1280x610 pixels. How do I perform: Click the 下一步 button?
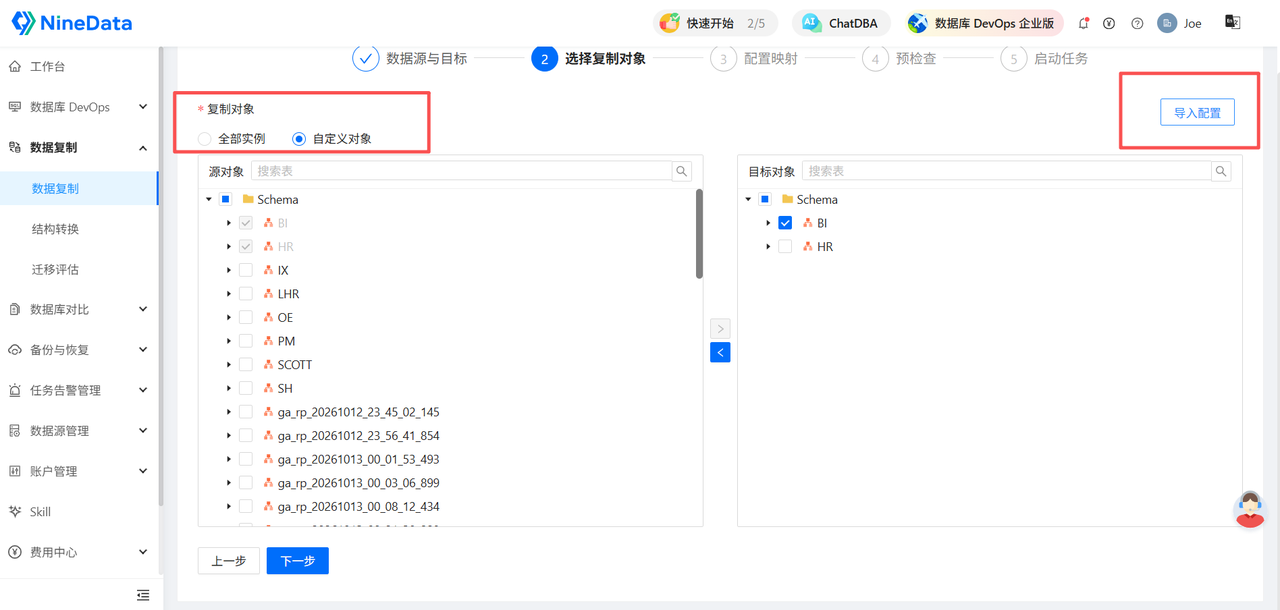(298, 561)
